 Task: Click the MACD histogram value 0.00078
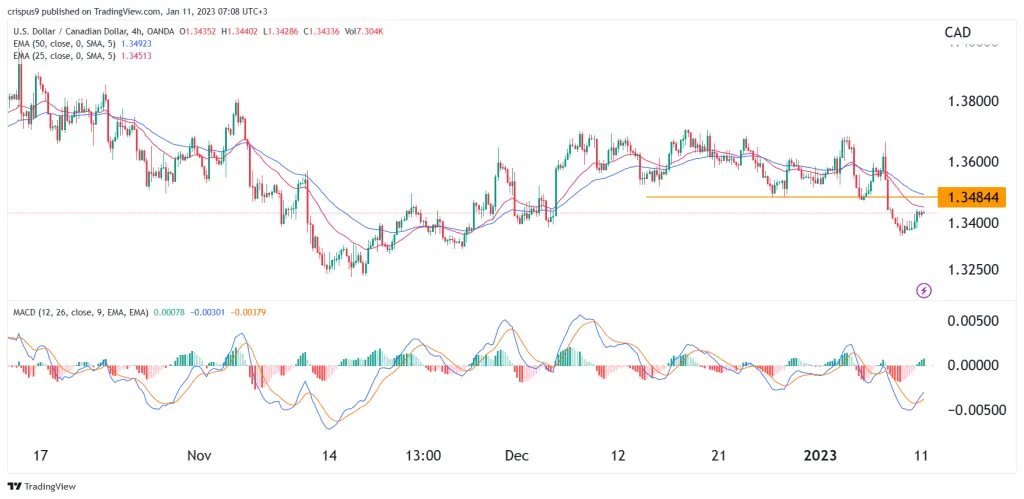(x=169, y=313)
